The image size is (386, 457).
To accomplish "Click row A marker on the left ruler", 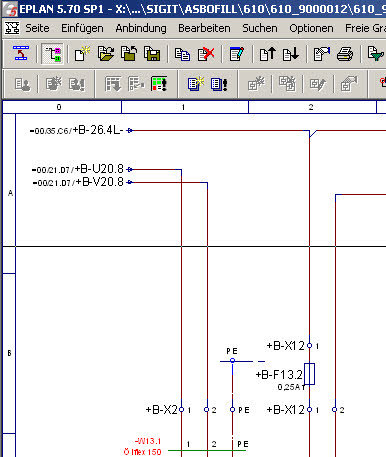I will pos(10,193).
